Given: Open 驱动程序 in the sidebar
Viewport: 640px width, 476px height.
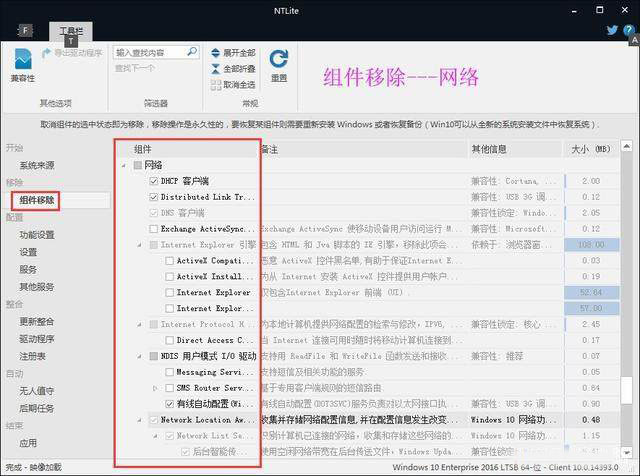Looking at the screenshot, I should click(37, 339).
